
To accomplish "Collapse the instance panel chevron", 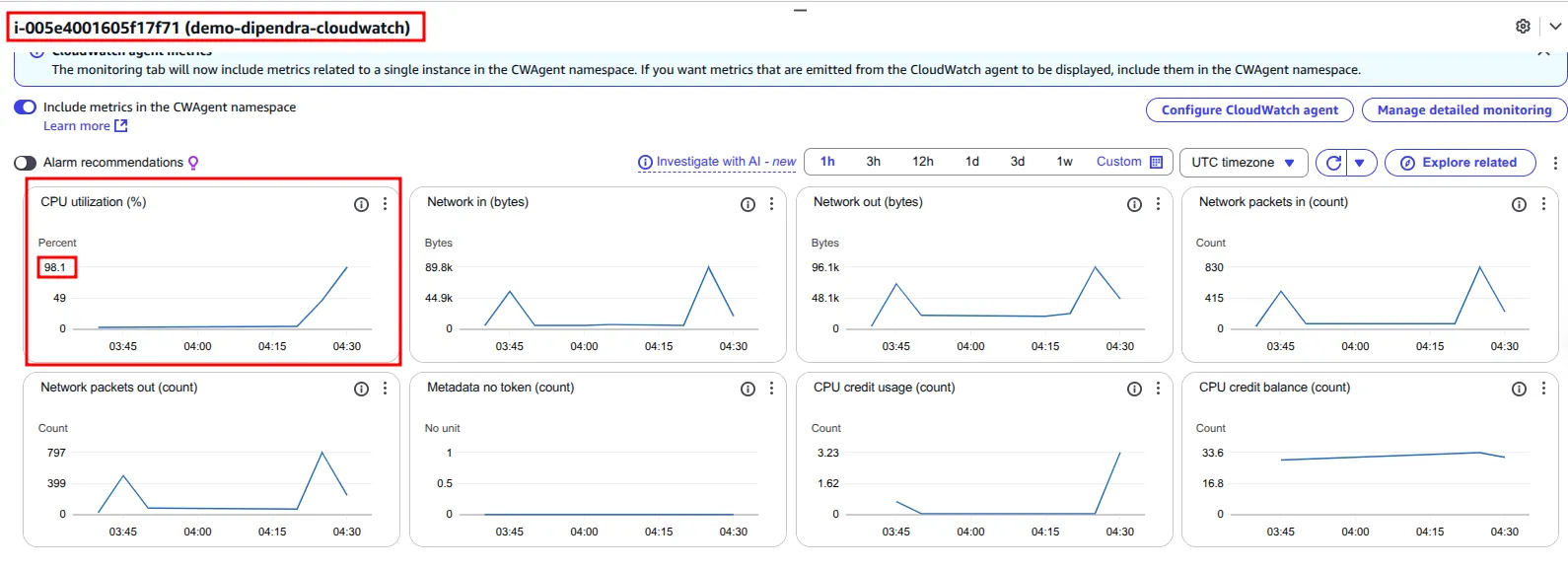I will click(1555, 27).
